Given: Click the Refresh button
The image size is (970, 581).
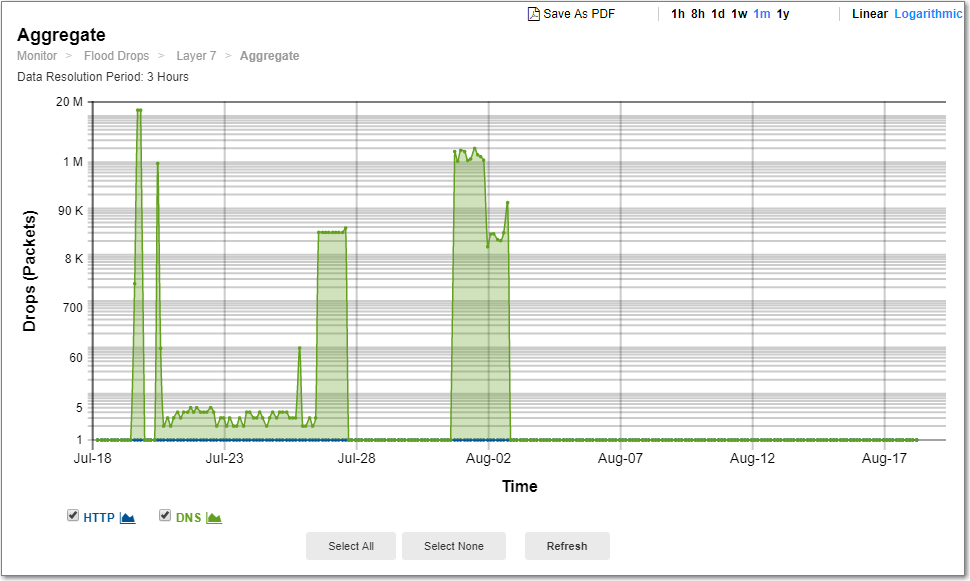Looking at the screenshot, I should [x=567, y=546].
